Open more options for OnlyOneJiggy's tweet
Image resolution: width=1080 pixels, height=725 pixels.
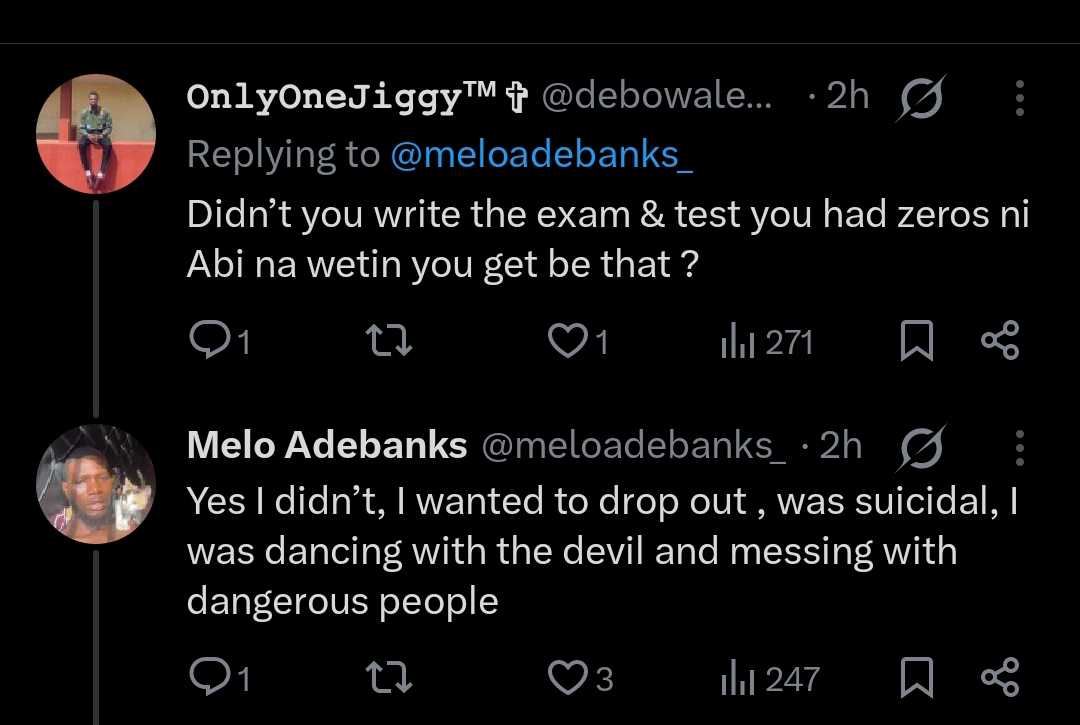coord(1019,98)
